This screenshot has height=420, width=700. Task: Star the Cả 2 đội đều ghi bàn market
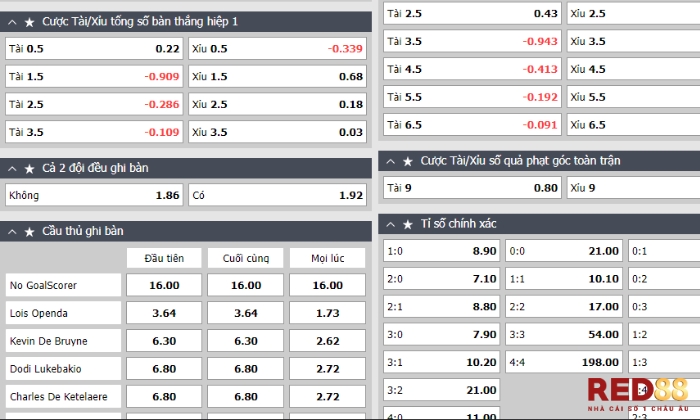pos(29,169)
